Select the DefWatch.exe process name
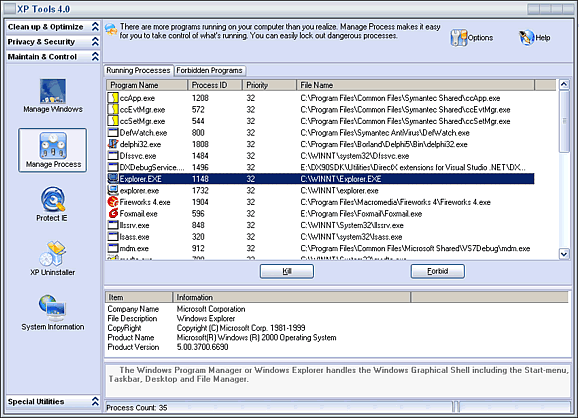 click(x=143, y=133)
